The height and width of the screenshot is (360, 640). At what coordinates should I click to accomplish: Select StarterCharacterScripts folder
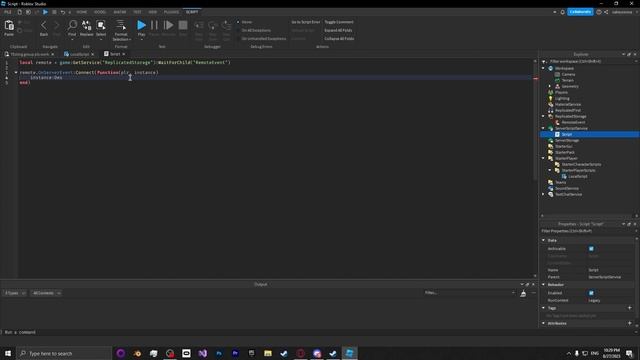[x=581, y=164]
